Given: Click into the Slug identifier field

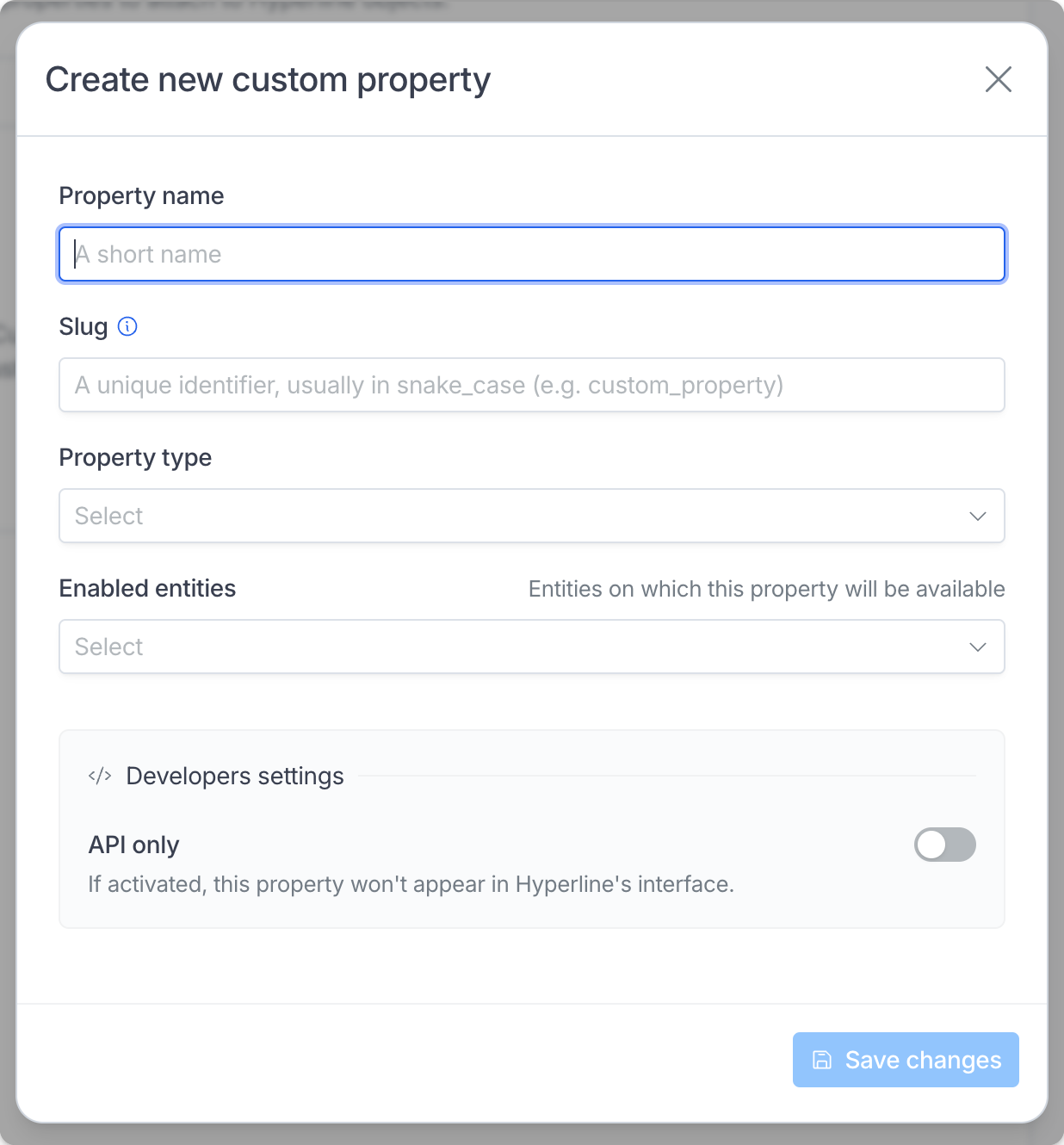Looking at the screenshot, I should click(532, 385).
